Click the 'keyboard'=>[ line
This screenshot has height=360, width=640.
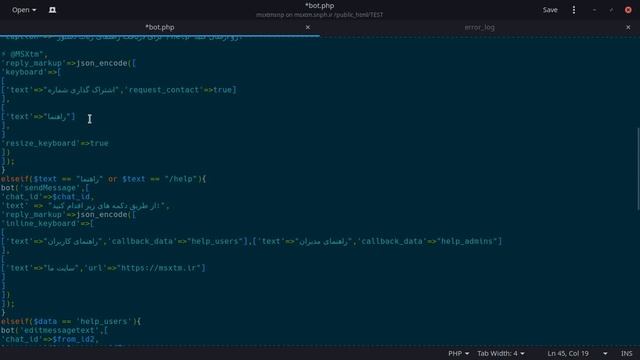31,72
